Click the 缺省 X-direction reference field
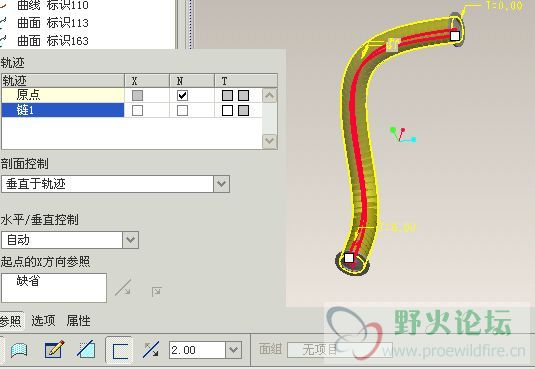 coord(54,287)
